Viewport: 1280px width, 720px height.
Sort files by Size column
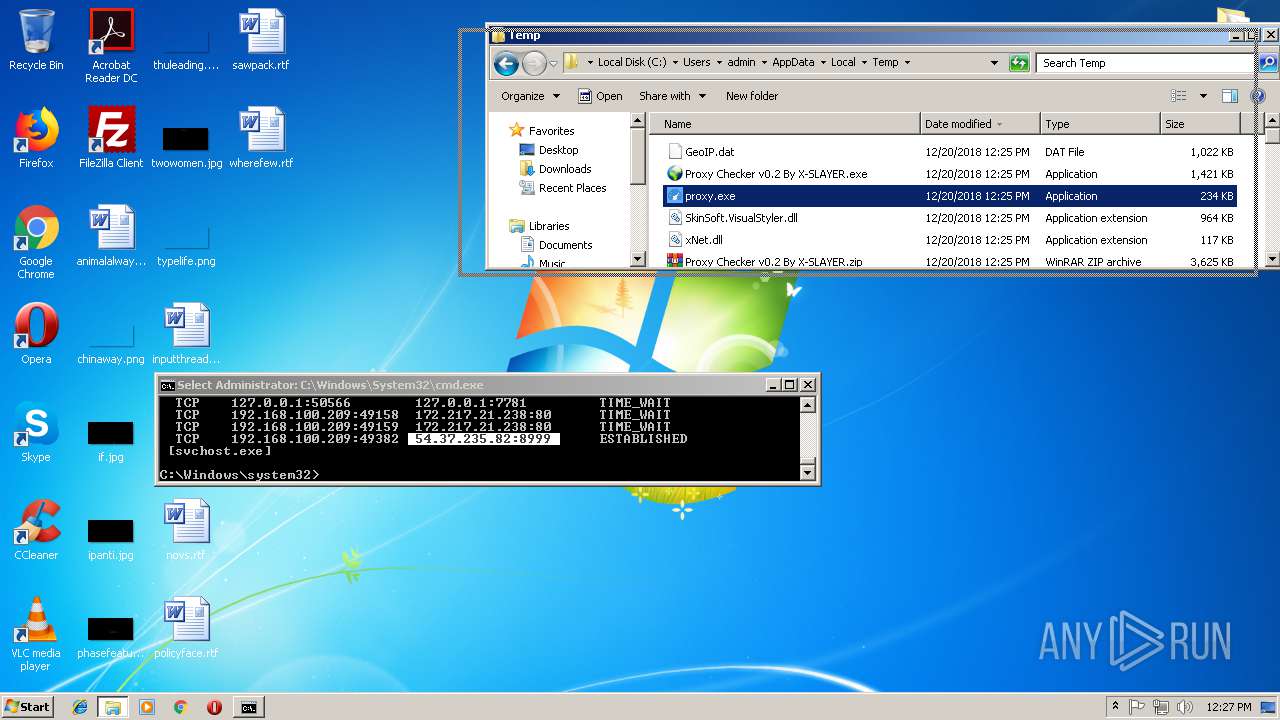tap(1200, 124)
